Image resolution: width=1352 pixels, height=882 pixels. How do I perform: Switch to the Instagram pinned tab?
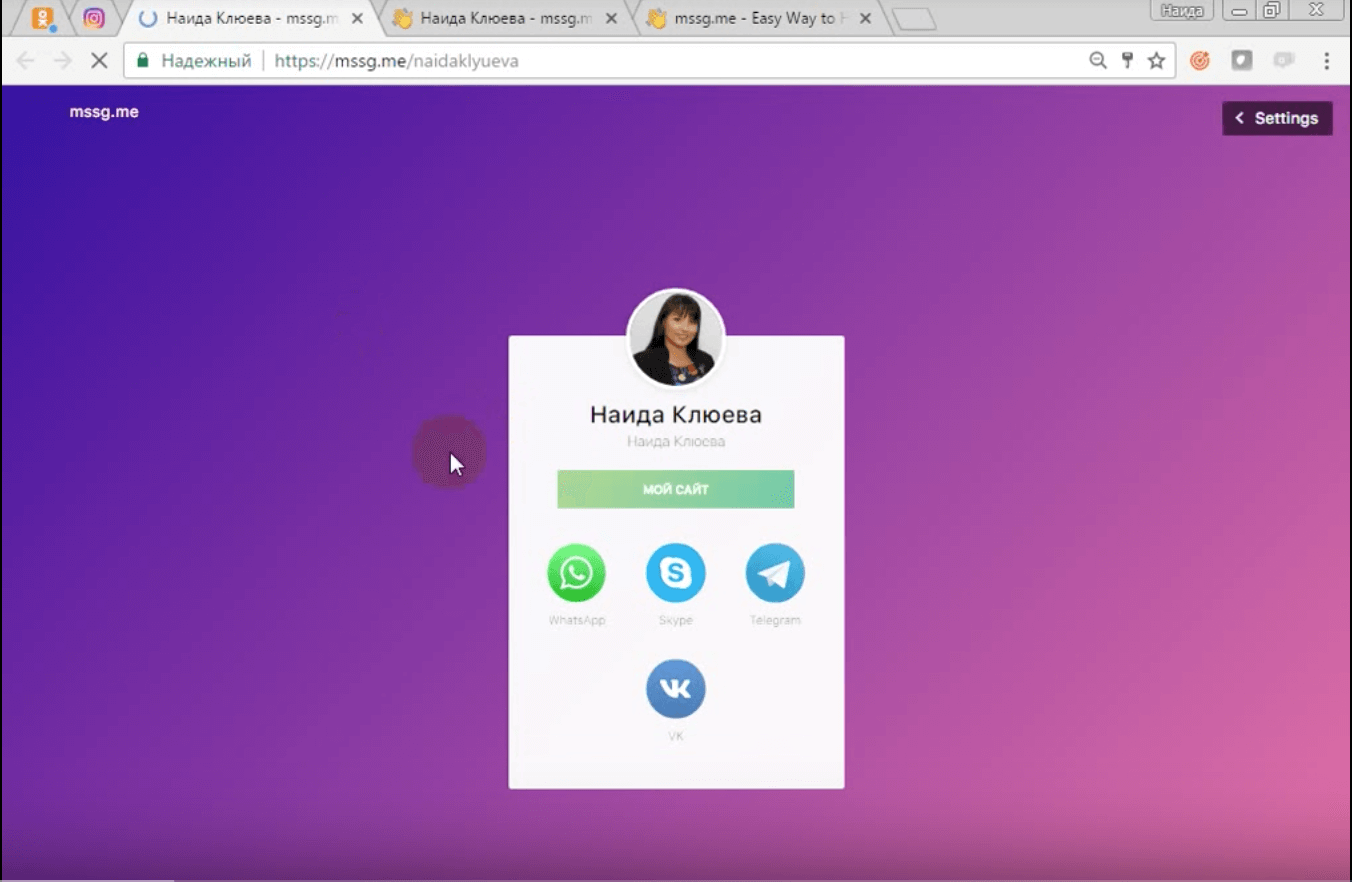[94, 18]
